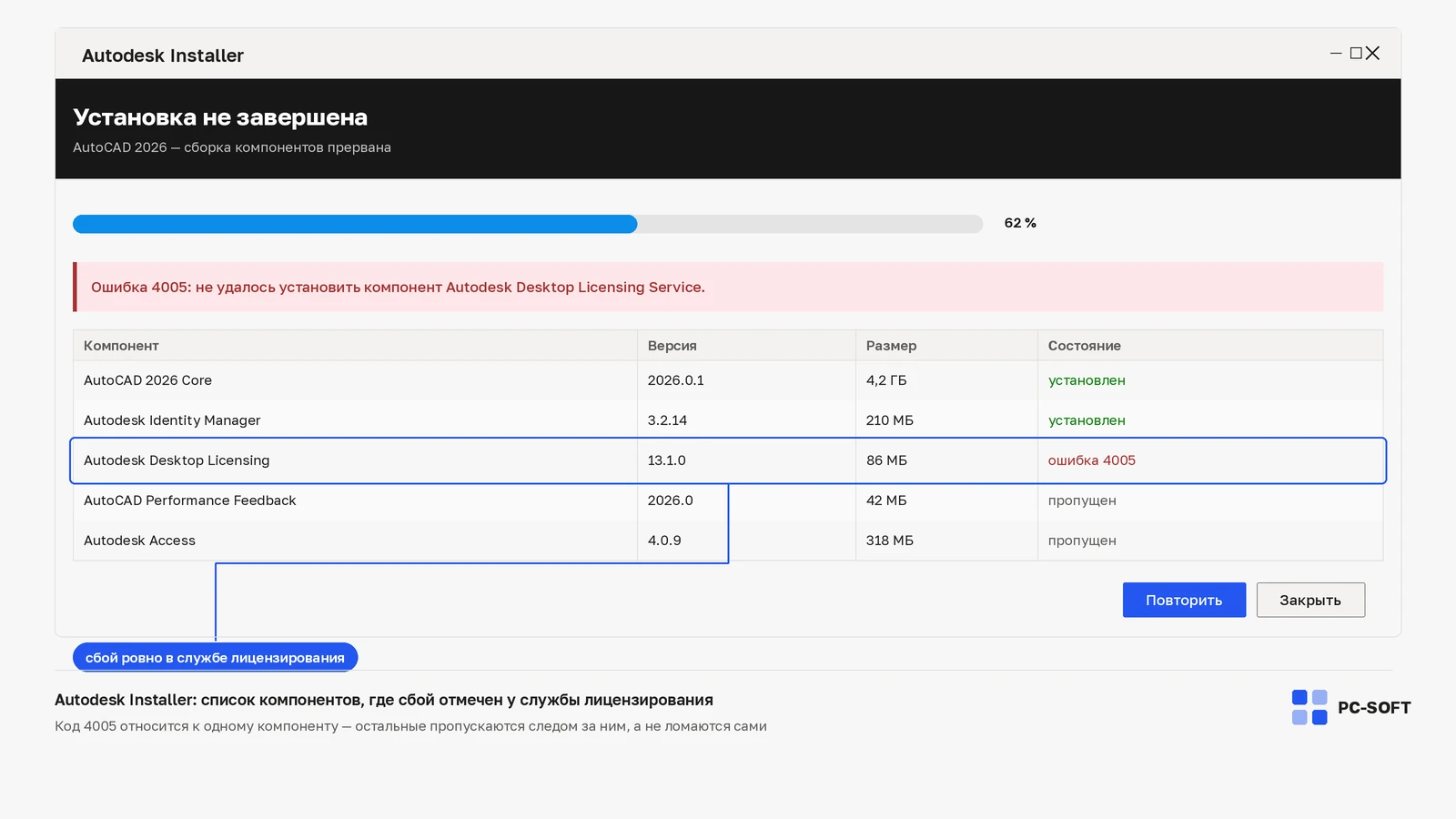This screenshot has height=819, width=1456.
Task: Click the Autodesk Installer window title
Action: click(x=163, y=56)
